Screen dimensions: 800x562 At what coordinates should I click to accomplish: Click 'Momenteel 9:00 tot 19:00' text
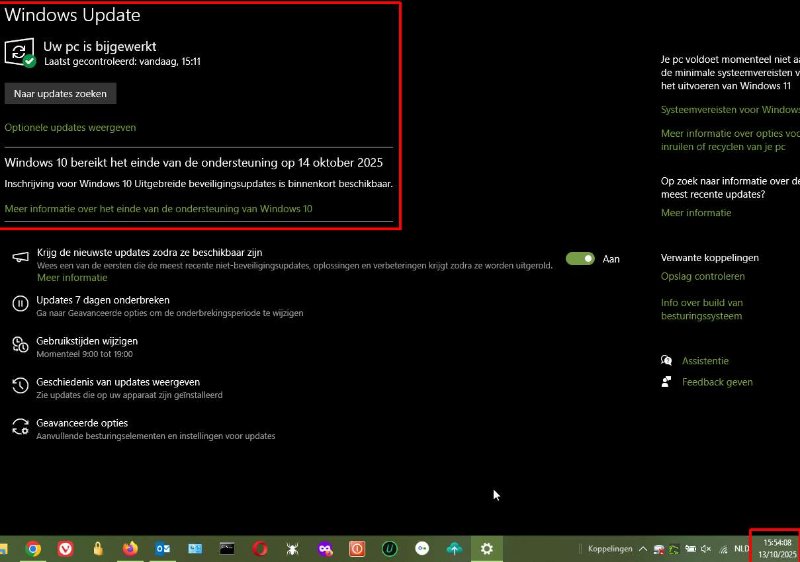tap(85, 354)
